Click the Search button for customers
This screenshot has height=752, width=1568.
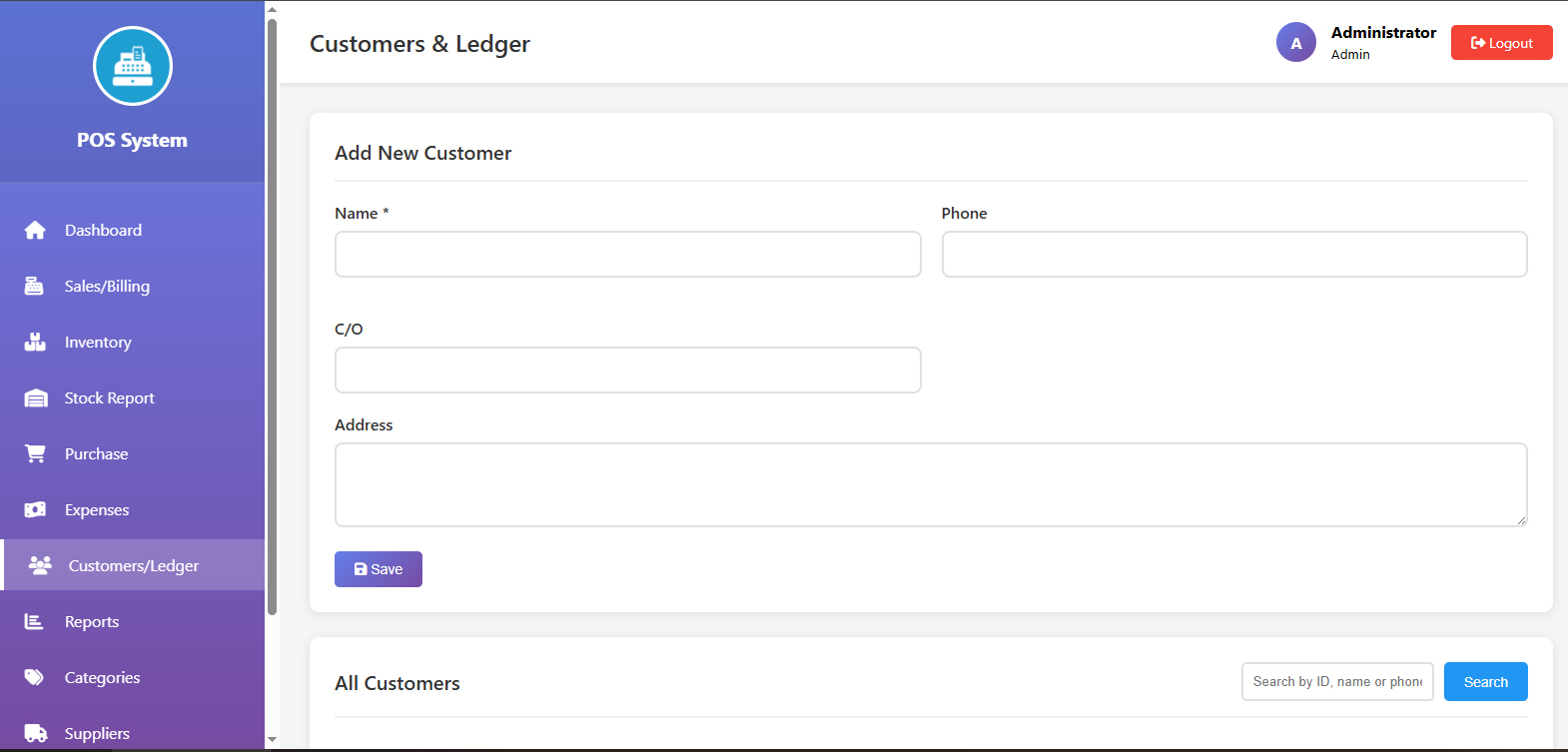[1485, 682]
